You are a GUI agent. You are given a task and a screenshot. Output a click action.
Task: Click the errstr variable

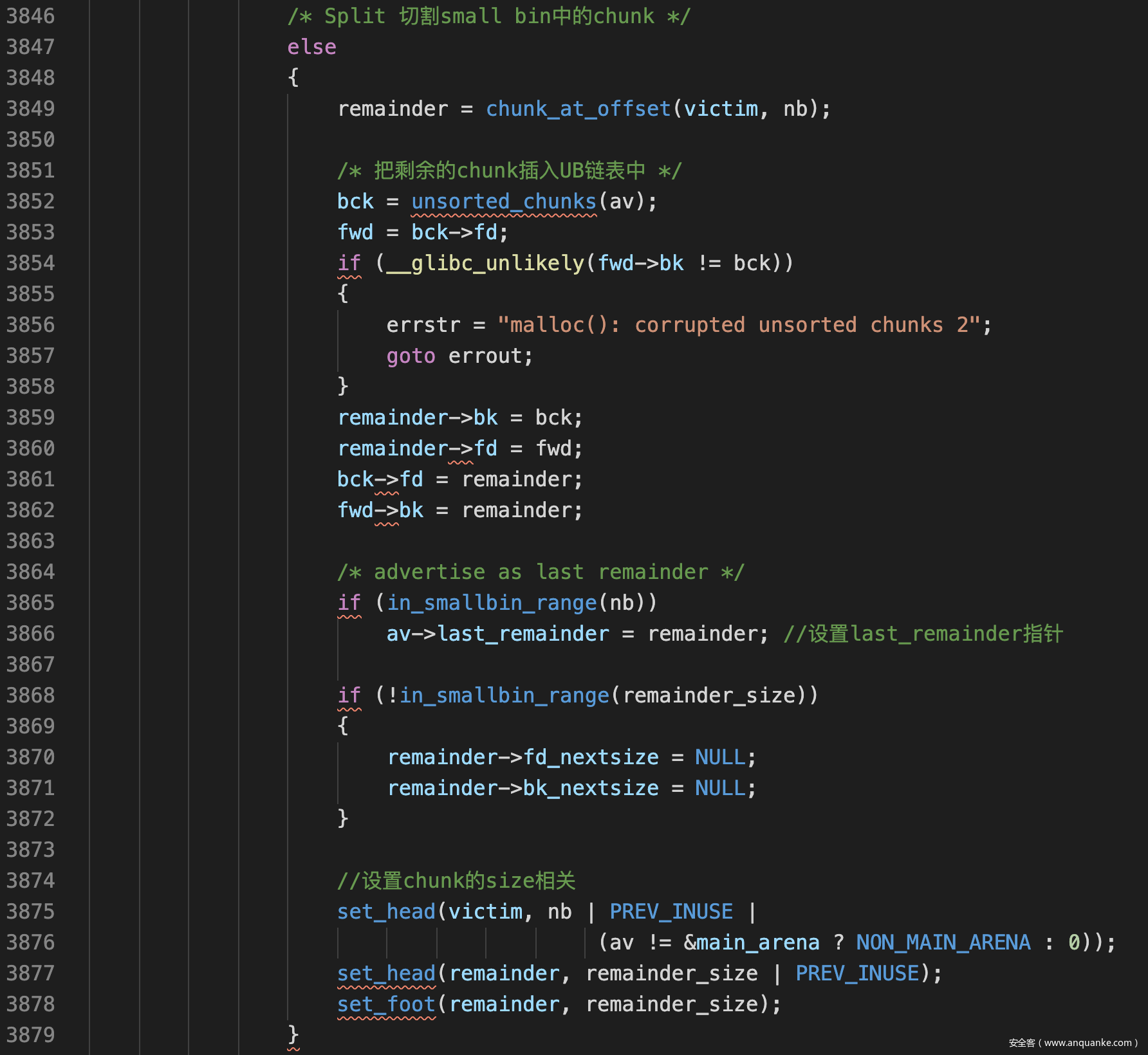[423, 325]
